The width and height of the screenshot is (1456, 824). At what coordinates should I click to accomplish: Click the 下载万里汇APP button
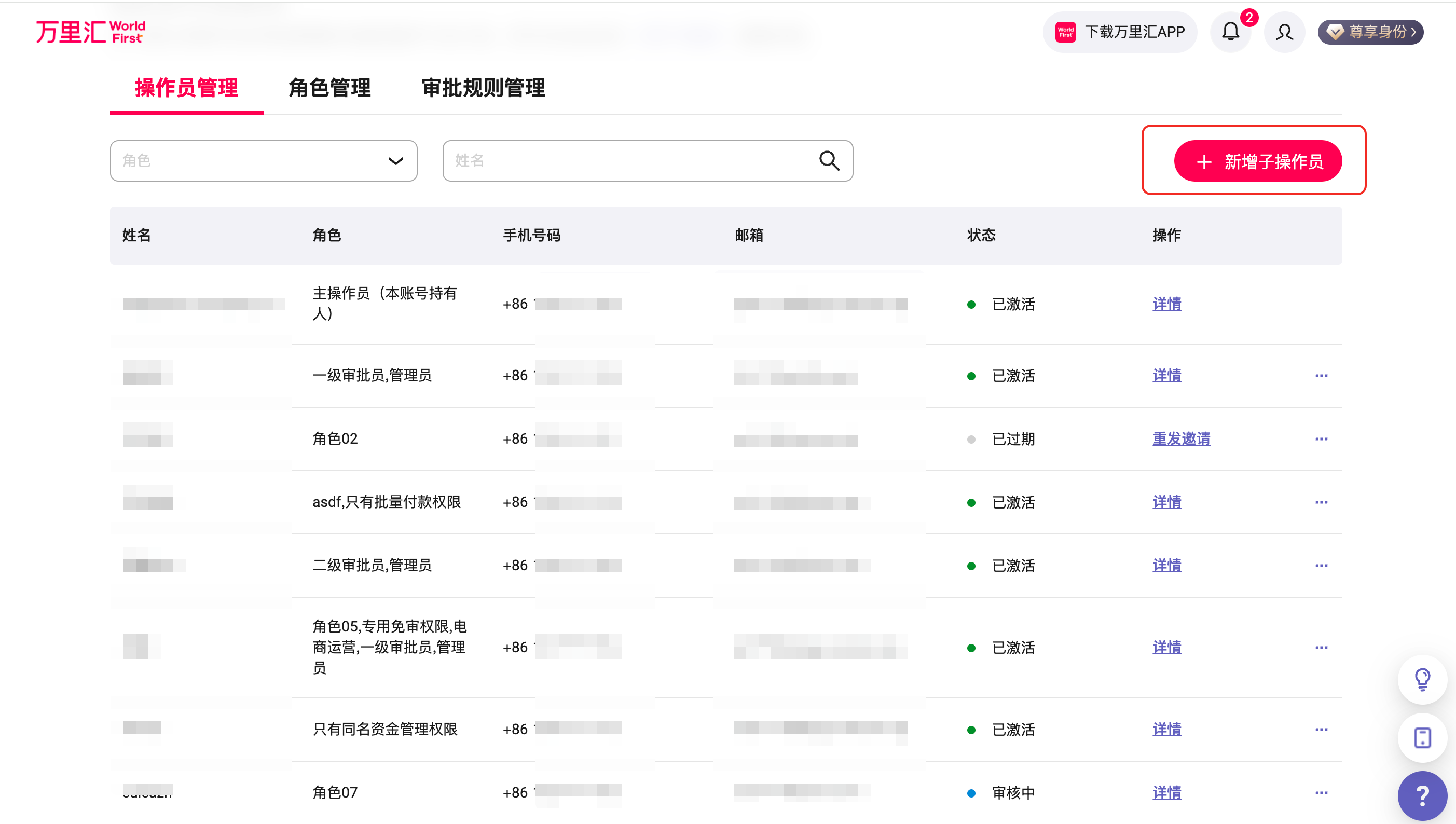(1120, 32)
